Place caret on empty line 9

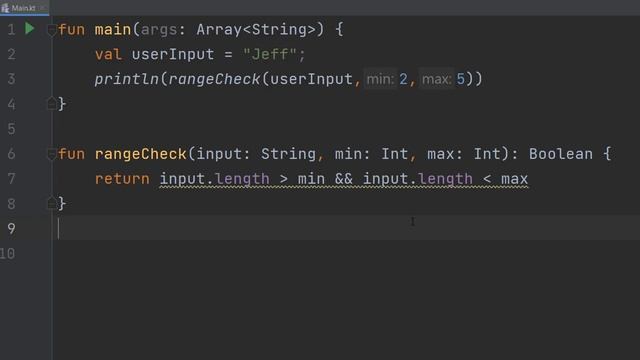347,228
